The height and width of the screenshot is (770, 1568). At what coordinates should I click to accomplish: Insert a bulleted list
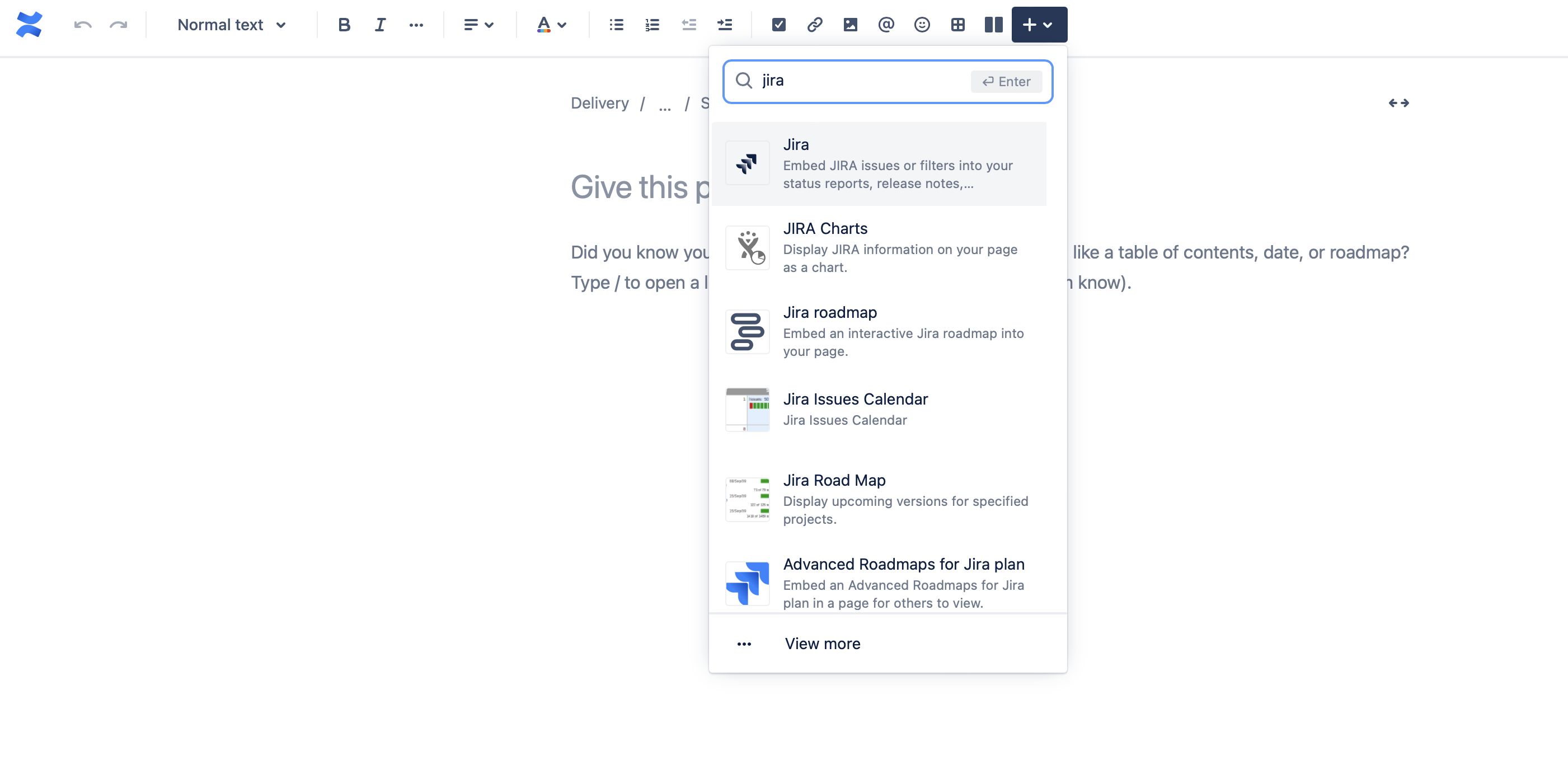tap(616, 25)
